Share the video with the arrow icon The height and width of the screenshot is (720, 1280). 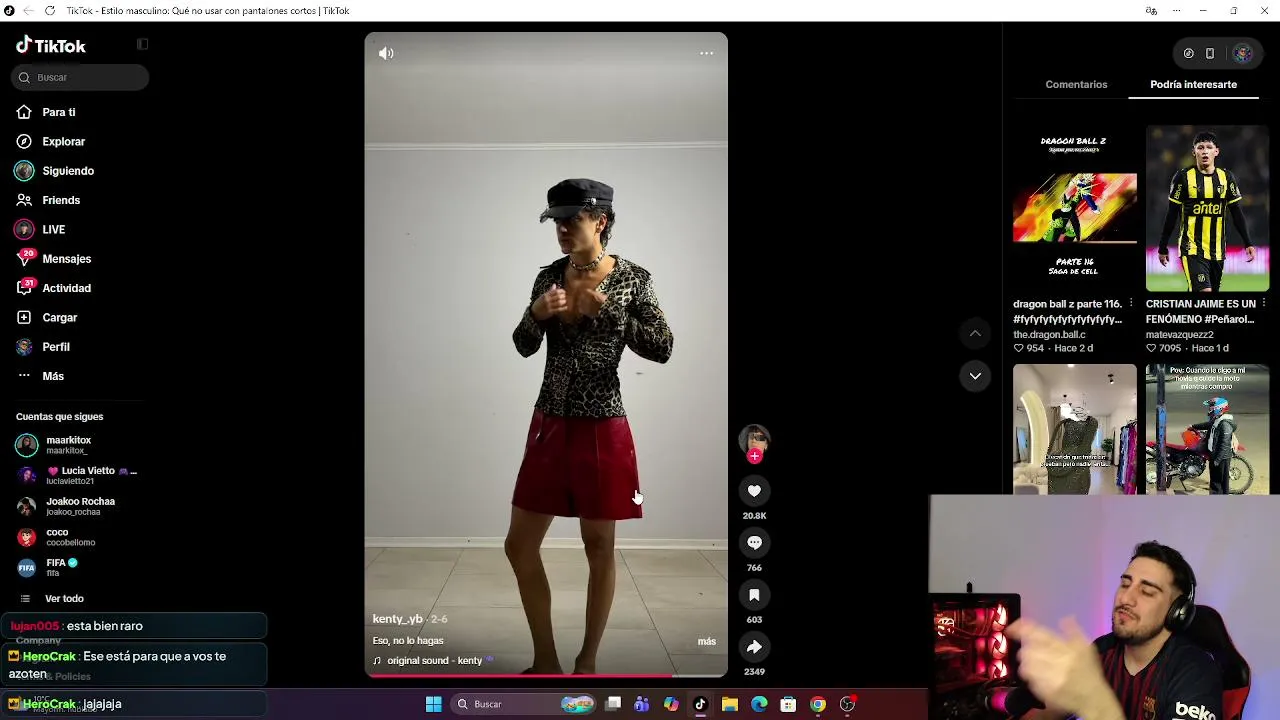754,647
